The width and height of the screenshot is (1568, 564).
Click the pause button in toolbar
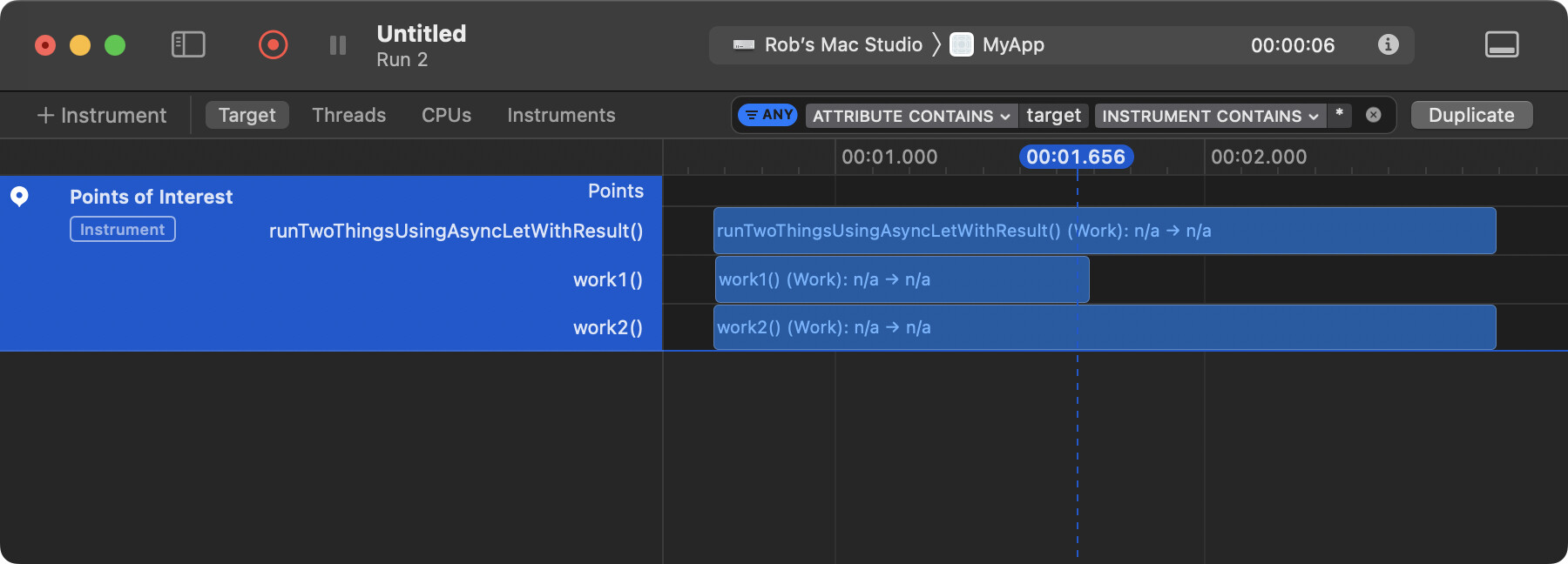338,45
